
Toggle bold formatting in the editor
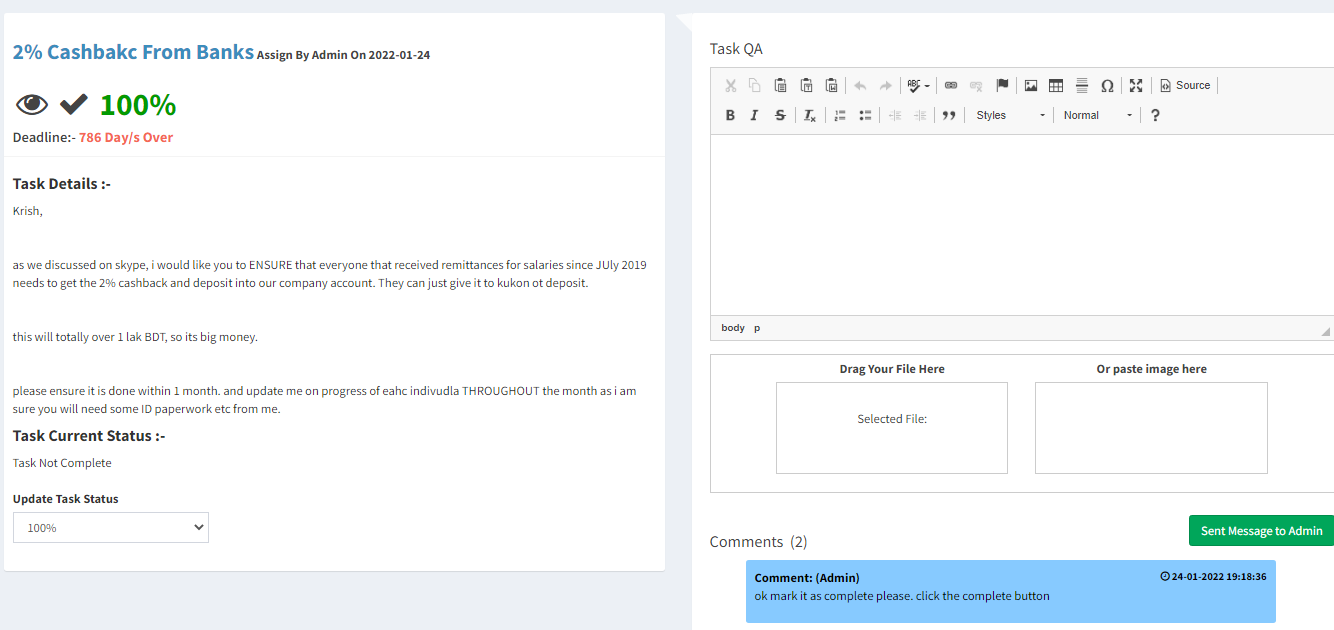[730, 115]
